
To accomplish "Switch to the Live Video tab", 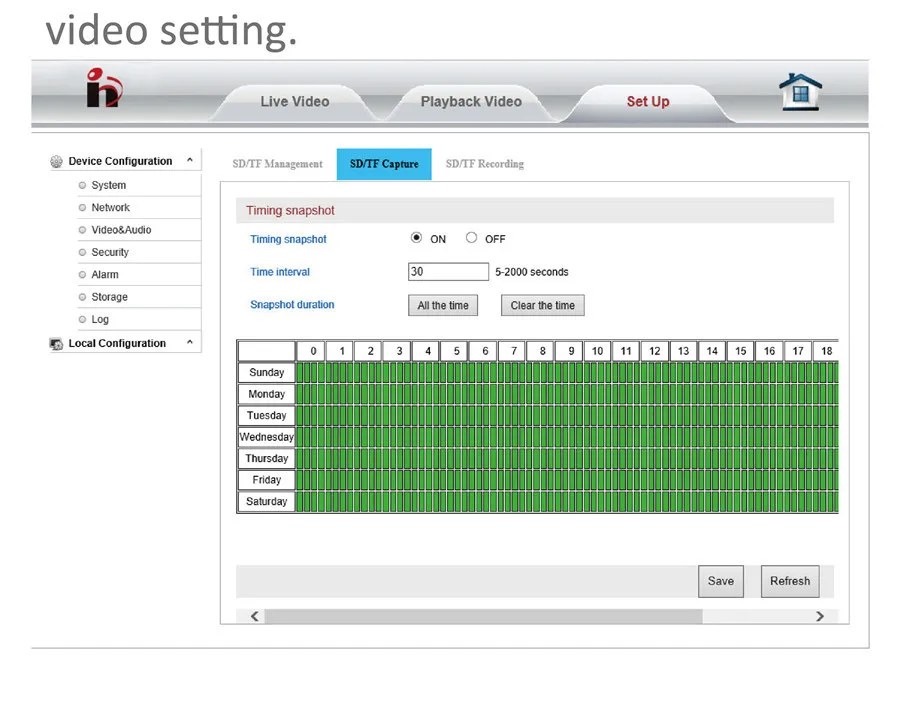I will point(294,102).
